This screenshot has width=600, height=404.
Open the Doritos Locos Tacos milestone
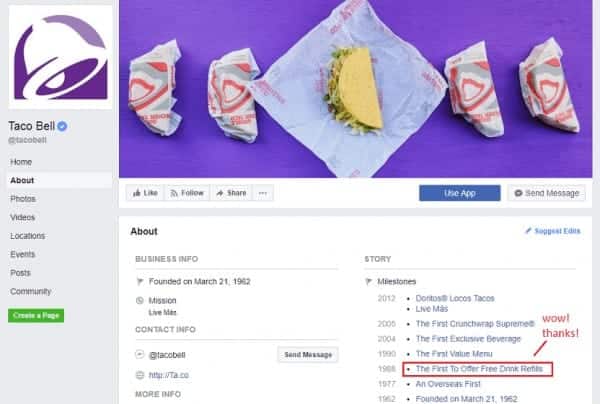(455, 298)
